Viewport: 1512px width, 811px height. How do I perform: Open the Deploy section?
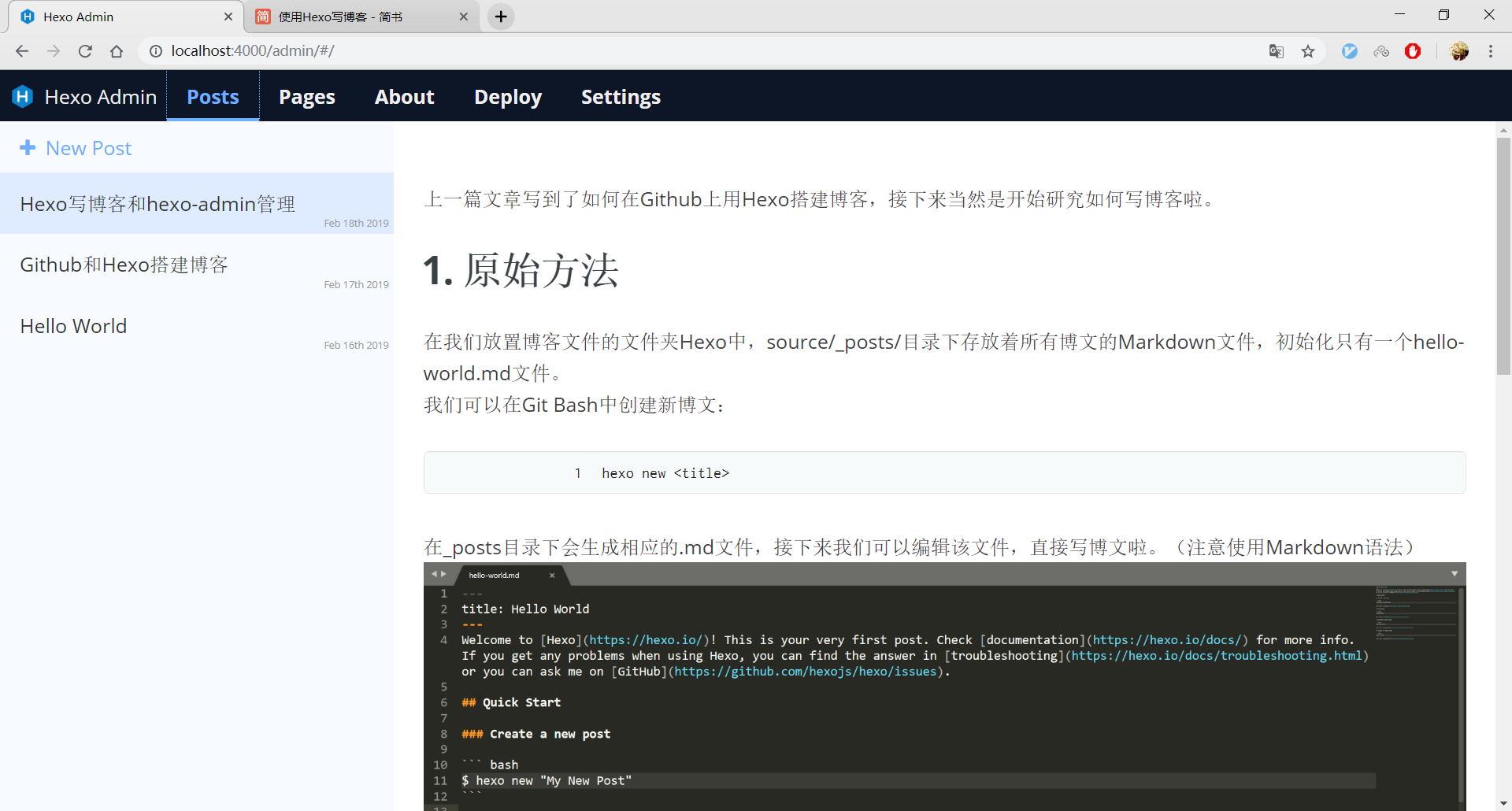click(508, 96)
